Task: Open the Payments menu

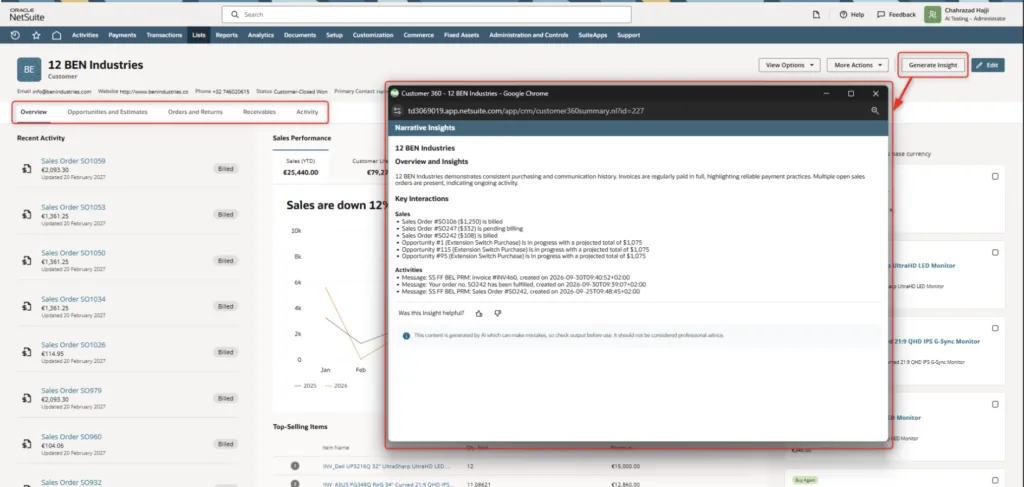Action: click(x=122, y=35)
